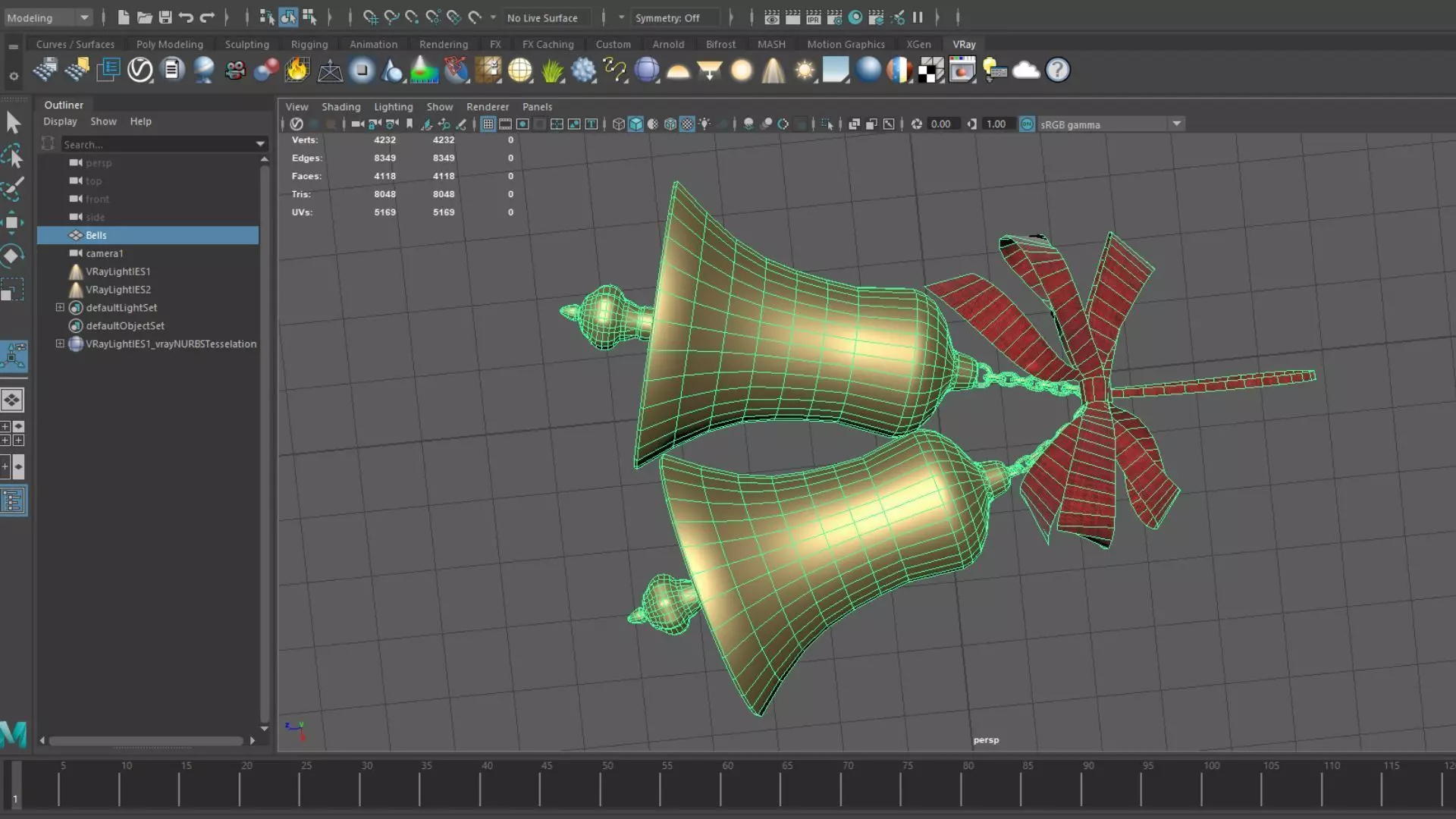Click the V-Ray fire volume grid icon
This screenshot has width=1456, height=819.
[x=297, y=71]
